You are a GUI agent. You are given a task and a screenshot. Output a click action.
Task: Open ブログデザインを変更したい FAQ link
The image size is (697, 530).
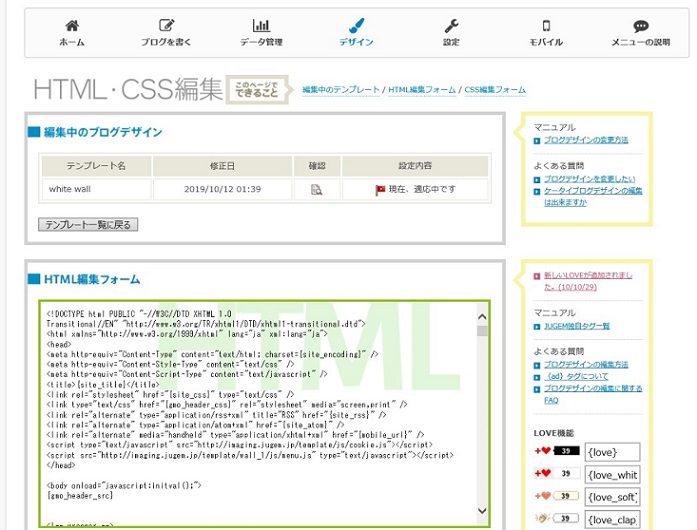pyautogui.click(x=589, y=179)
